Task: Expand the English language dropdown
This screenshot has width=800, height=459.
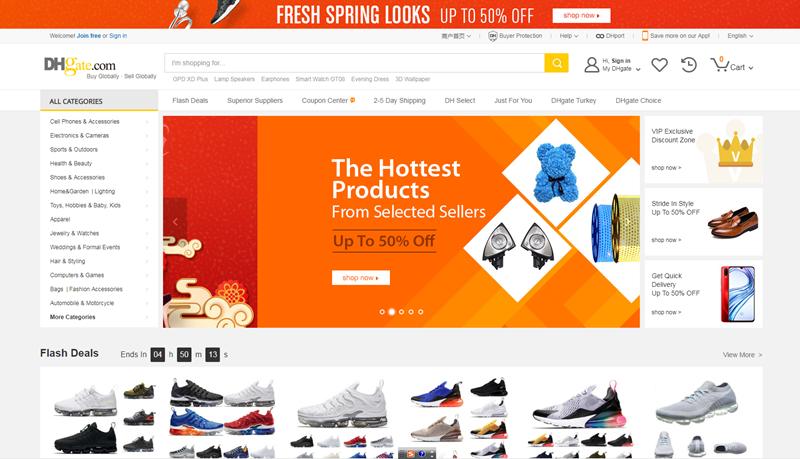Action: click(740, 36)
